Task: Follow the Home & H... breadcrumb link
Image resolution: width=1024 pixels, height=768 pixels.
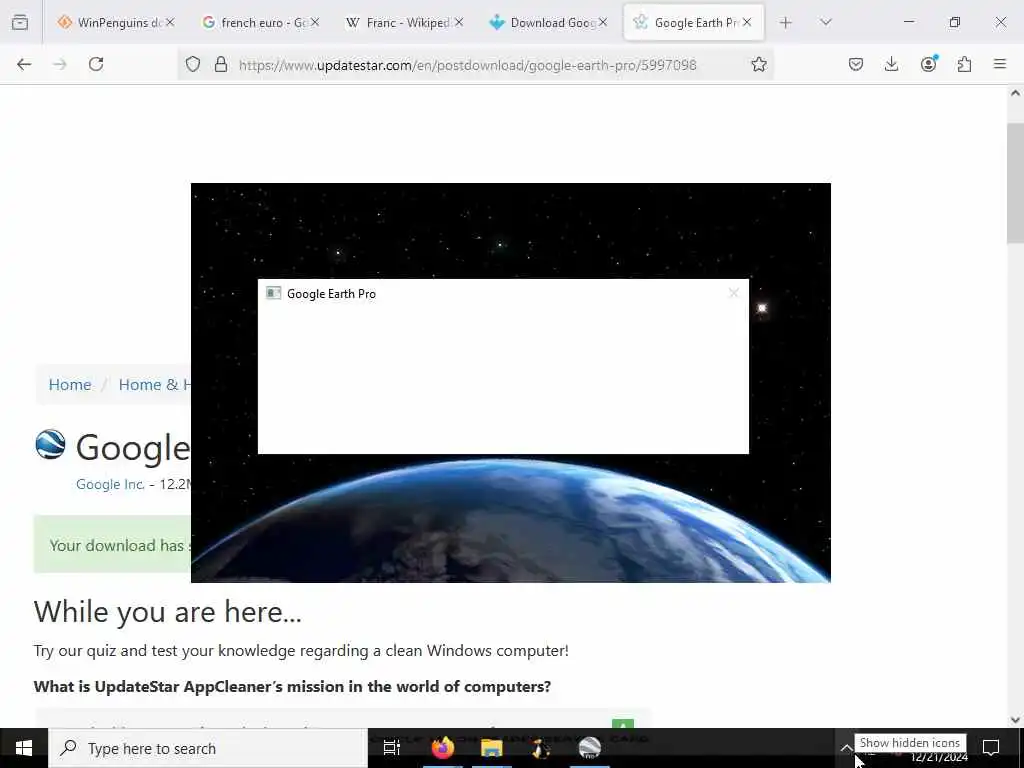Action: [154, 385]
